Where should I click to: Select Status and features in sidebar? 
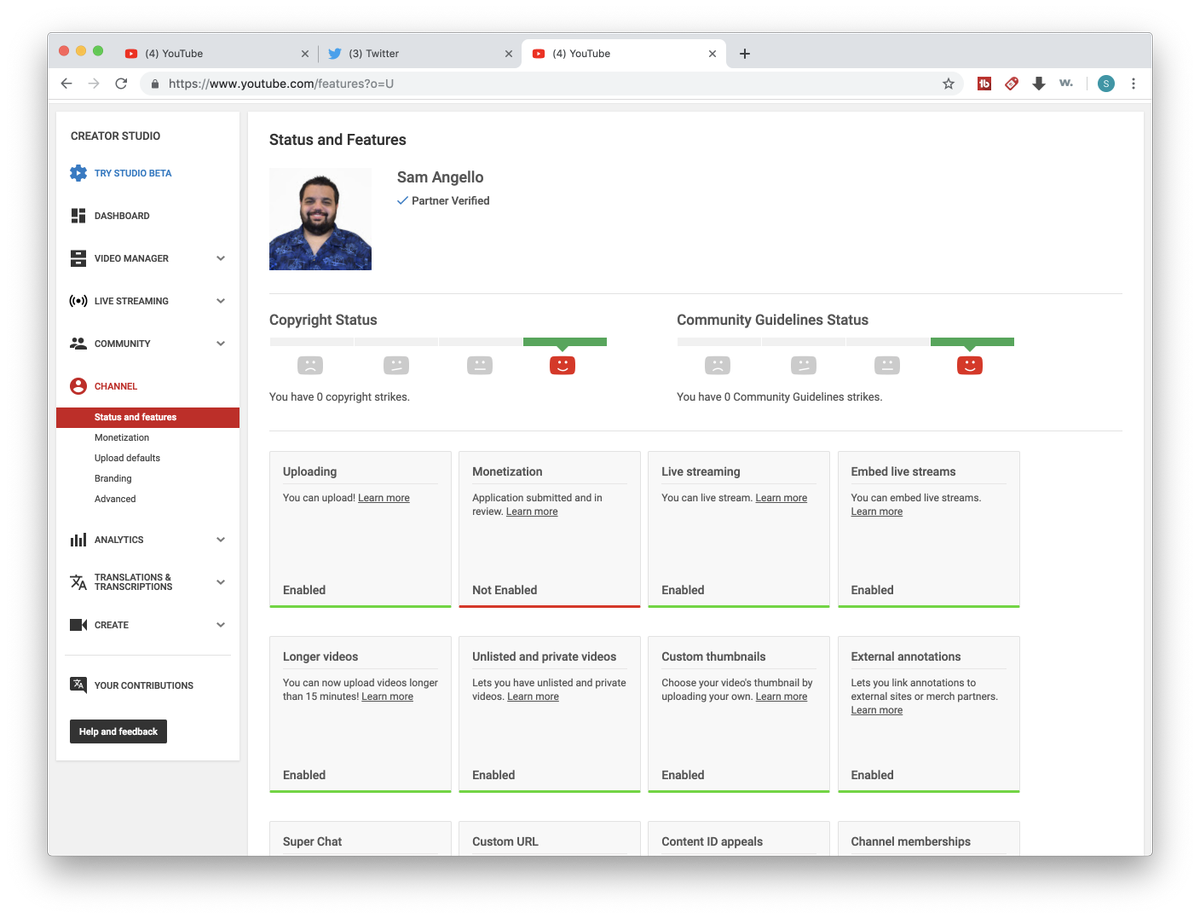(148, 417)
